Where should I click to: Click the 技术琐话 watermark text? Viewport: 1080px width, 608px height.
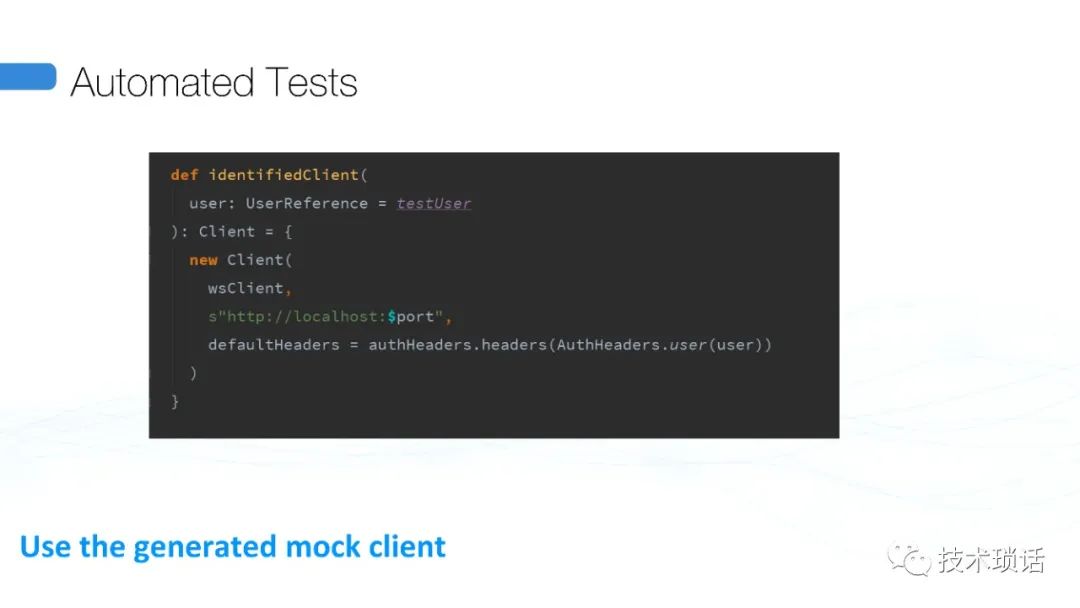point(991,560)
